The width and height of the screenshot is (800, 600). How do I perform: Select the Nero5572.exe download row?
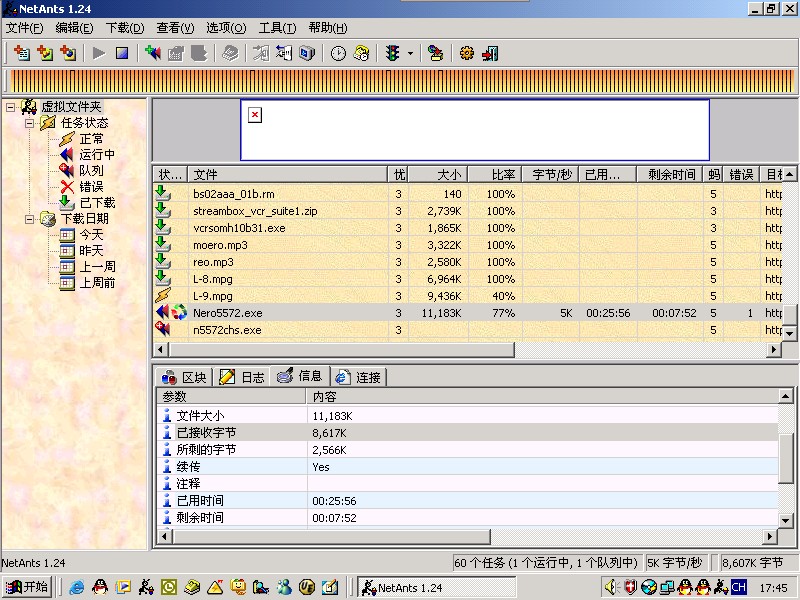468,313
